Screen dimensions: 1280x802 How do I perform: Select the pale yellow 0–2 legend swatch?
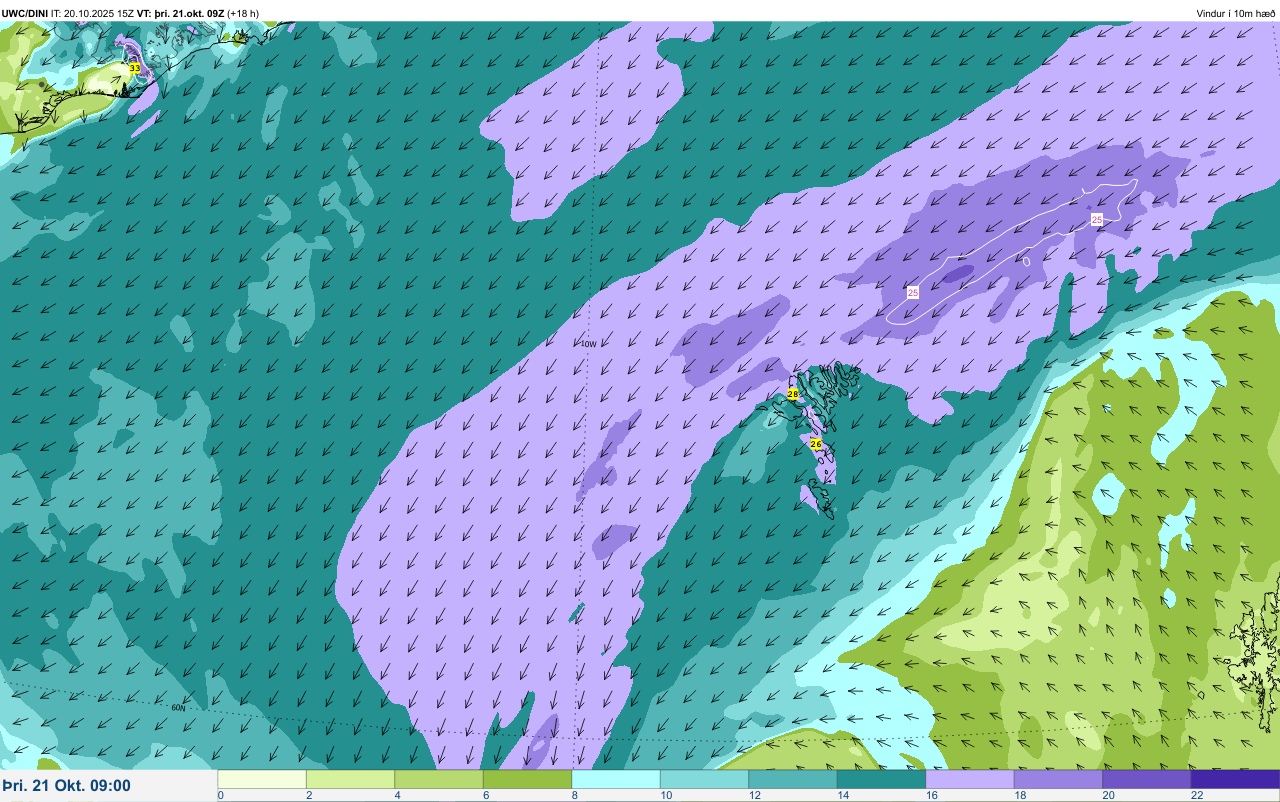262,779
